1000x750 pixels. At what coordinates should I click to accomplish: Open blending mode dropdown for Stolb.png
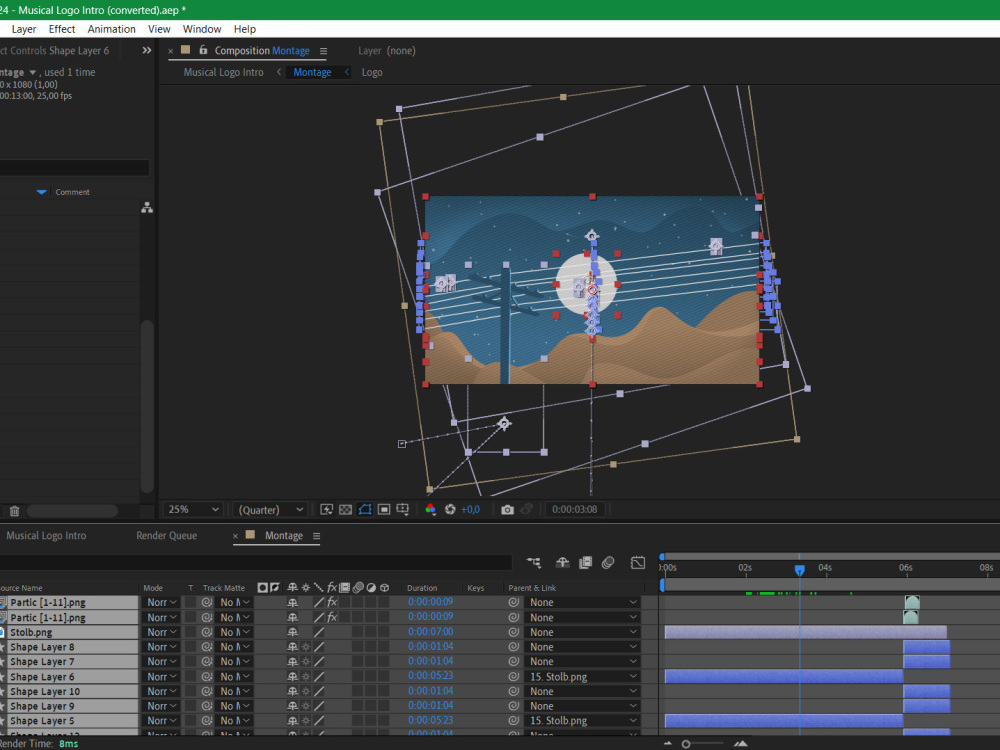tap(162, 631)
